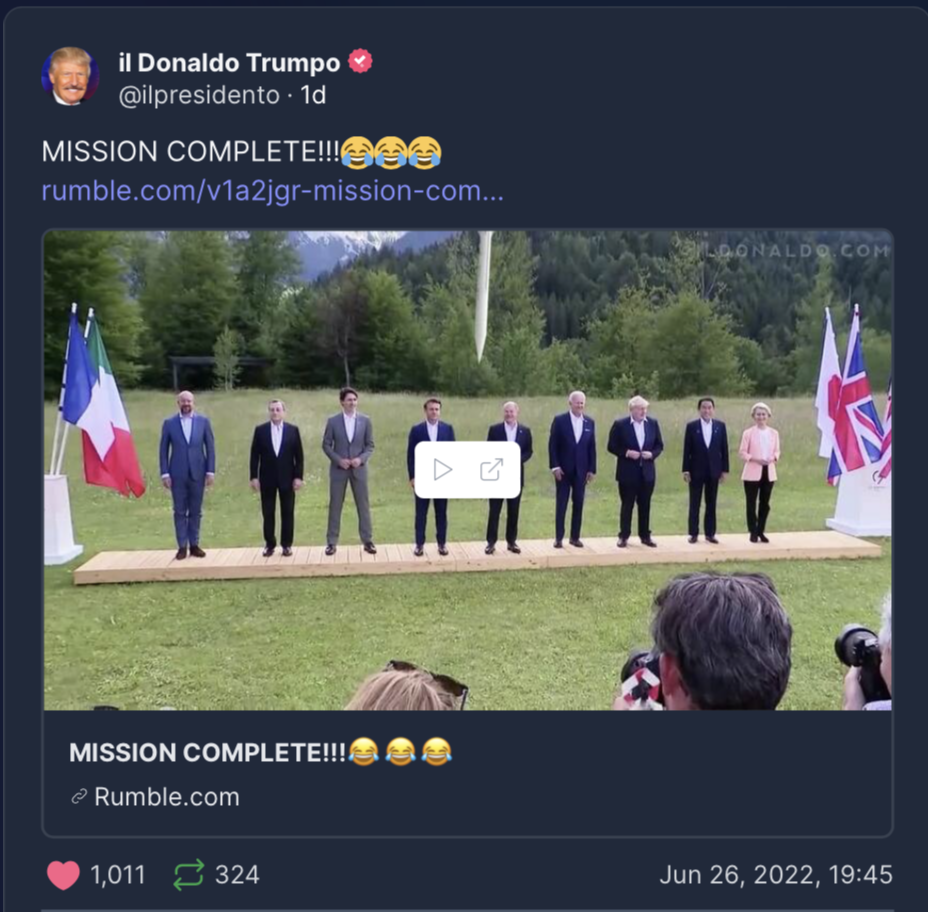Repost using the green arrows icon
928x912 pixels.
point(189,875)
